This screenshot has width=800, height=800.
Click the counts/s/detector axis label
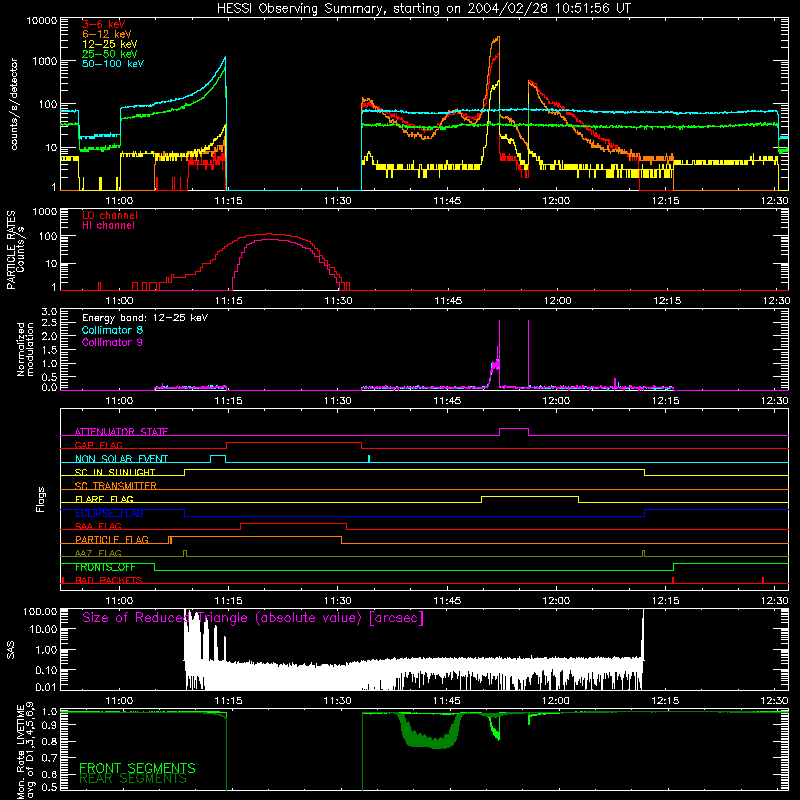14,104
